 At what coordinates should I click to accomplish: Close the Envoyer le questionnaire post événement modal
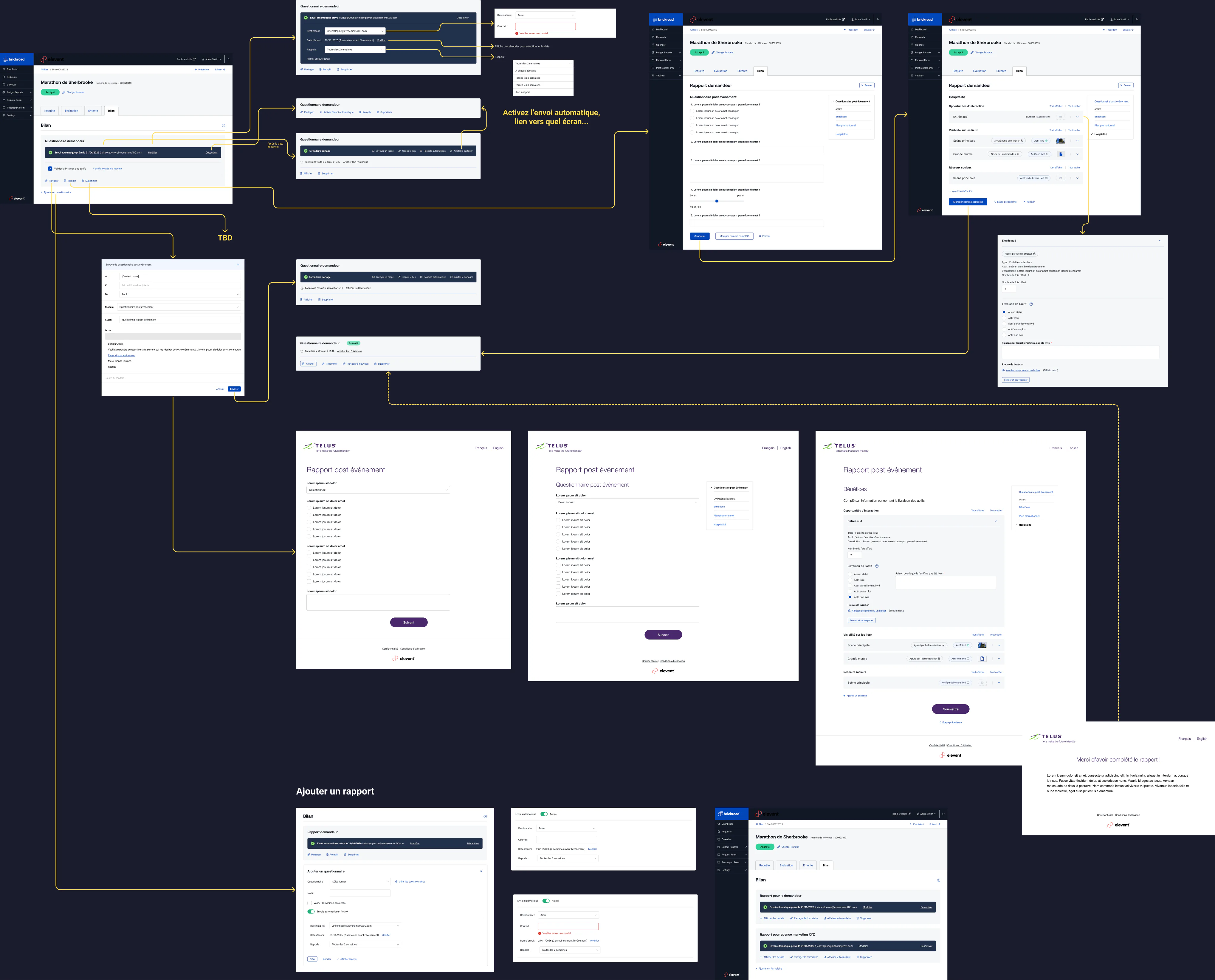pos(238,264)
